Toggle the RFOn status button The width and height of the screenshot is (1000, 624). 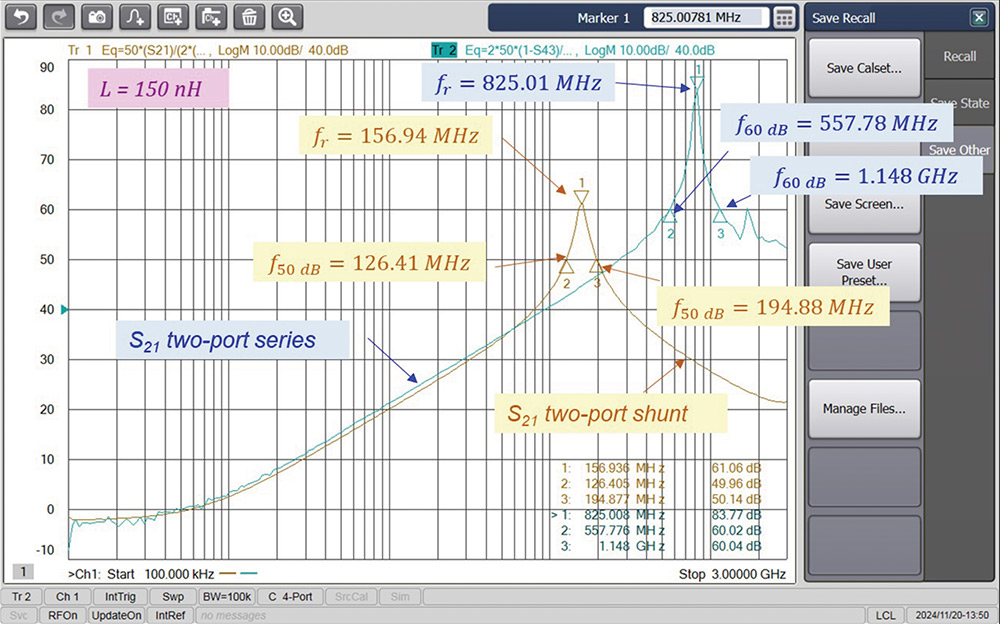click(x=65, y=615)
